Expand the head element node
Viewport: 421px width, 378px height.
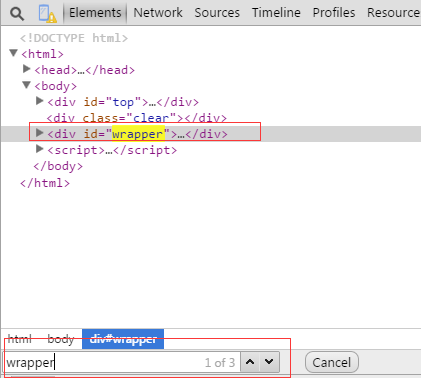tap(27, 69)
